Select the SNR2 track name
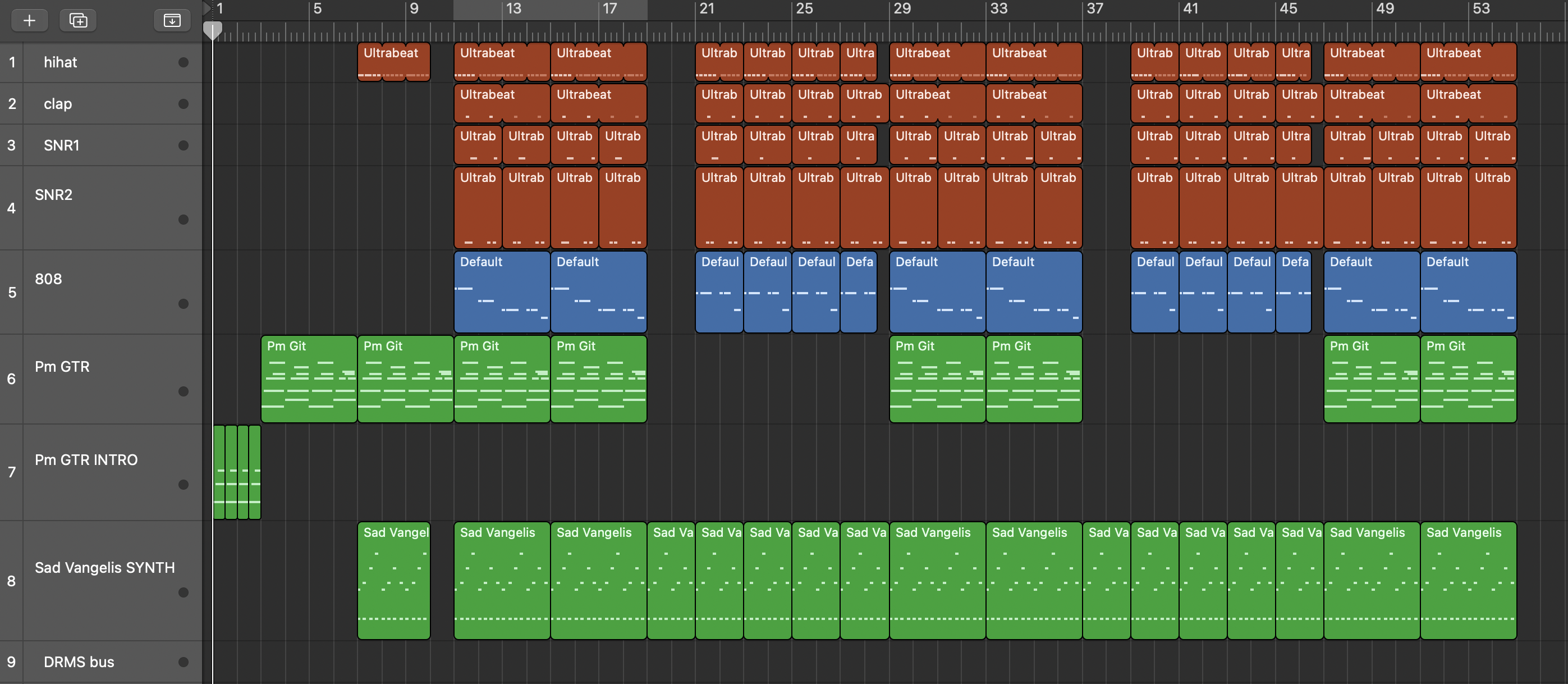 53,194
